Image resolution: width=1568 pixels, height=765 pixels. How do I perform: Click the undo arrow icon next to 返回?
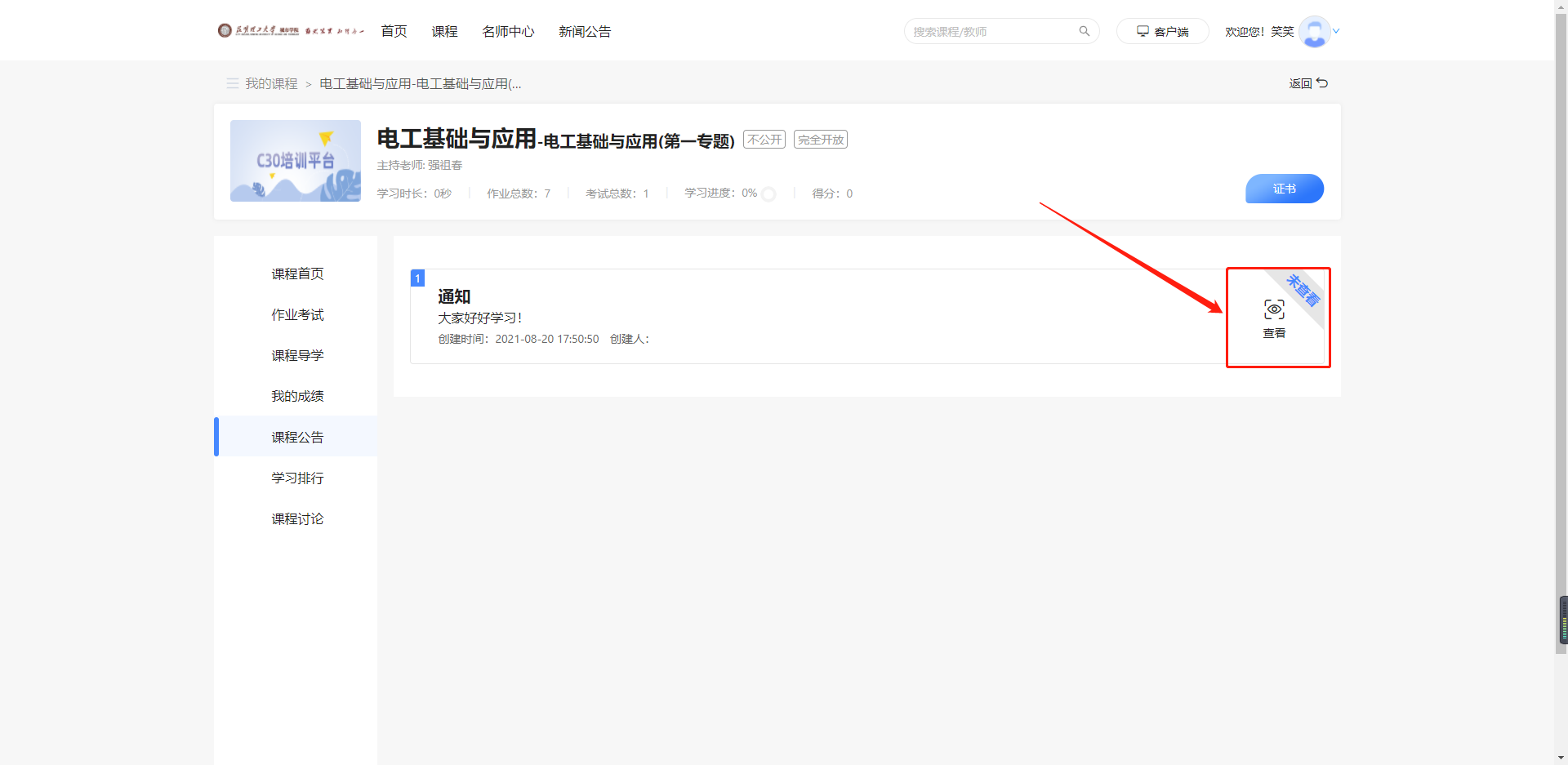1324,82
